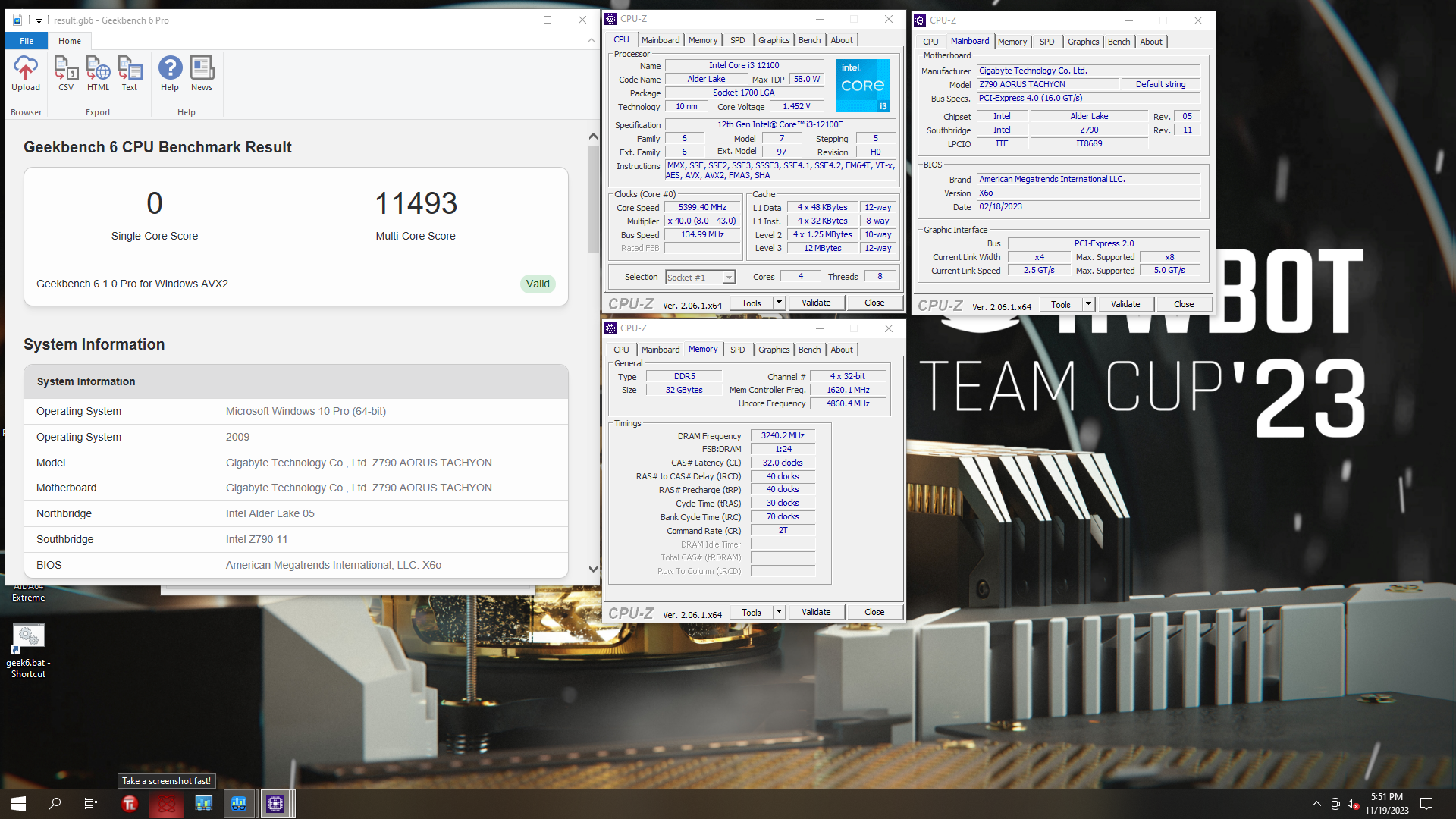Open Tools dropdown arrow in CPU-Z Mainboard window

tap(1088, 304)
